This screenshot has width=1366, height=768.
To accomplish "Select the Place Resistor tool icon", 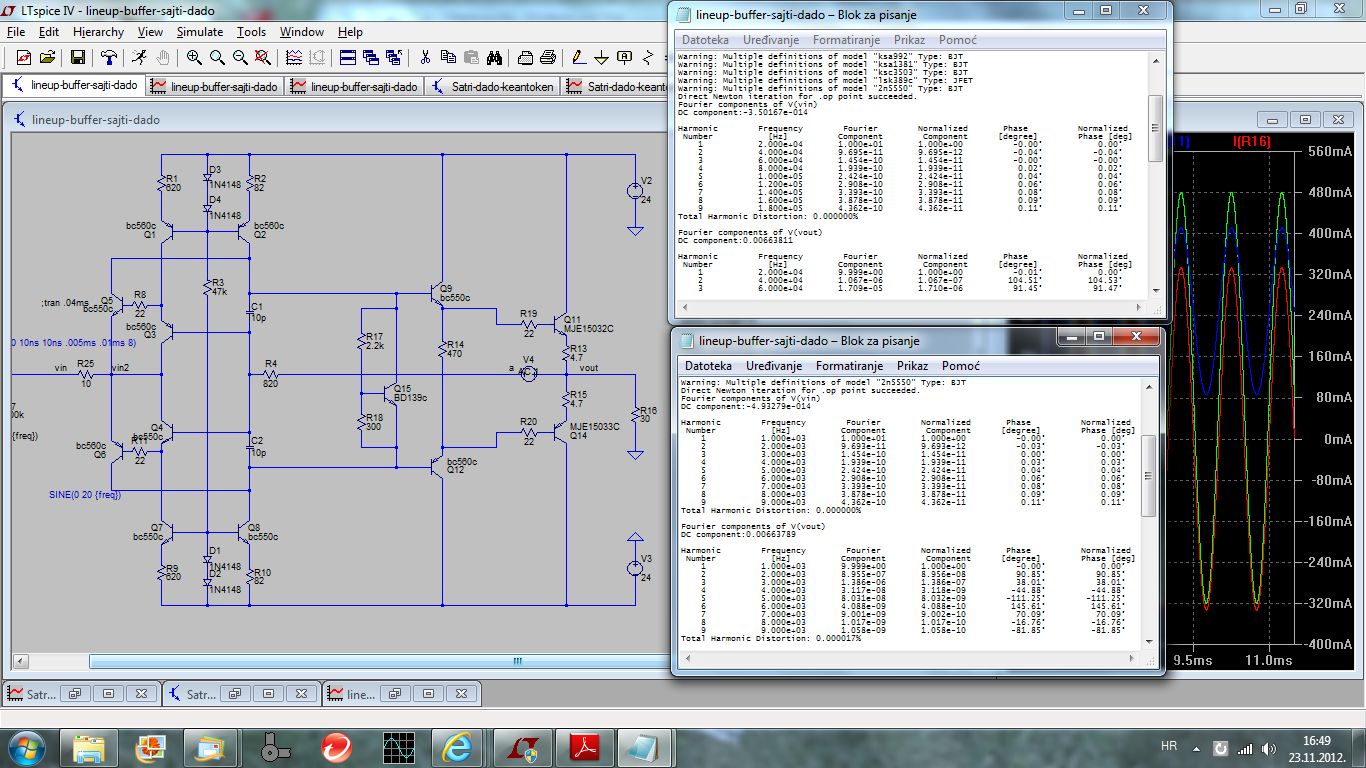I will [648, 57].
